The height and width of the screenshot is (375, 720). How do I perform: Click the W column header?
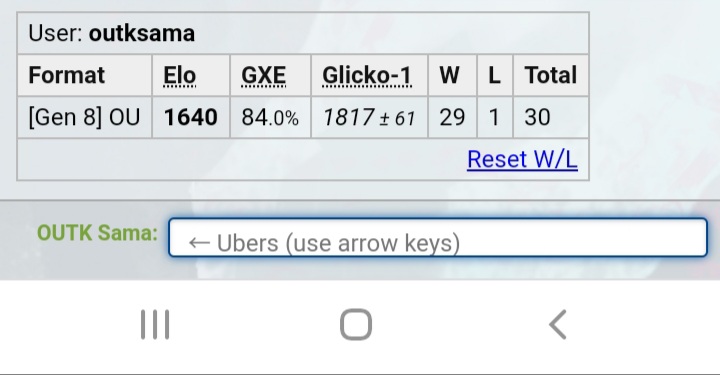pyautogui.click(x=450, y=75)
